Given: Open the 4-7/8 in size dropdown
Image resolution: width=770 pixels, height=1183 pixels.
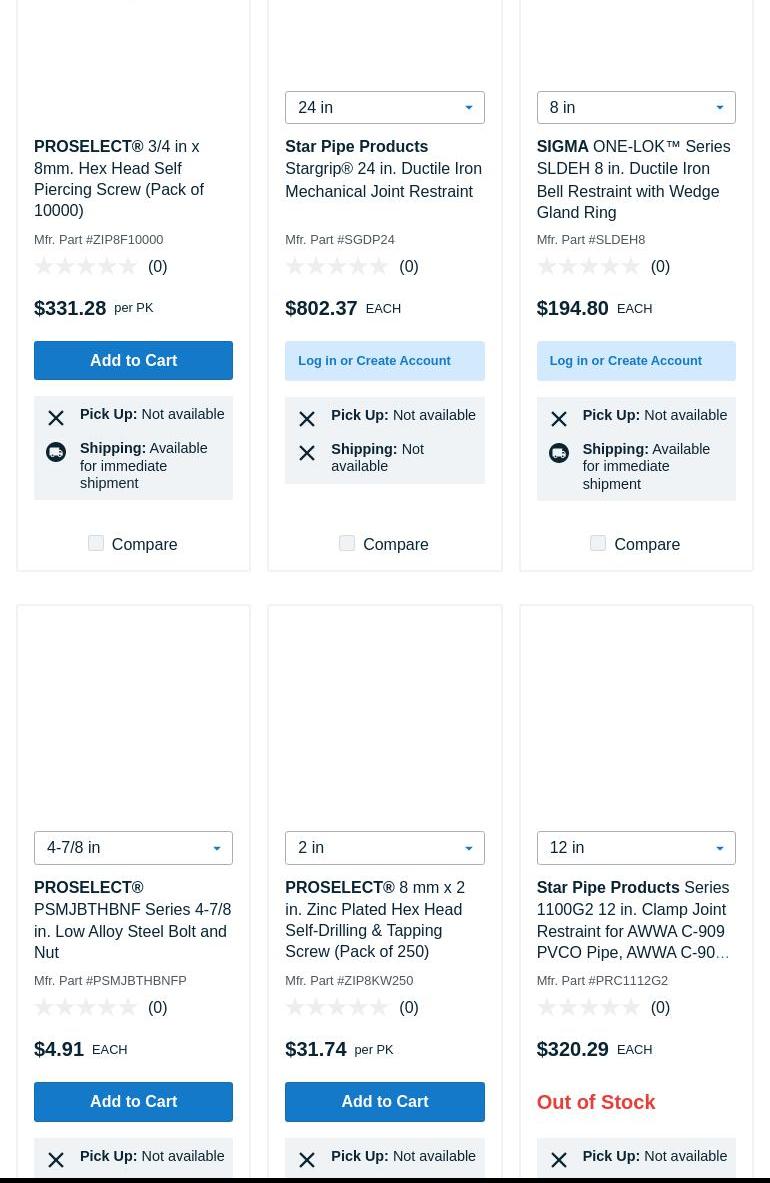Looking at the screenshot, I should (133, 848).
